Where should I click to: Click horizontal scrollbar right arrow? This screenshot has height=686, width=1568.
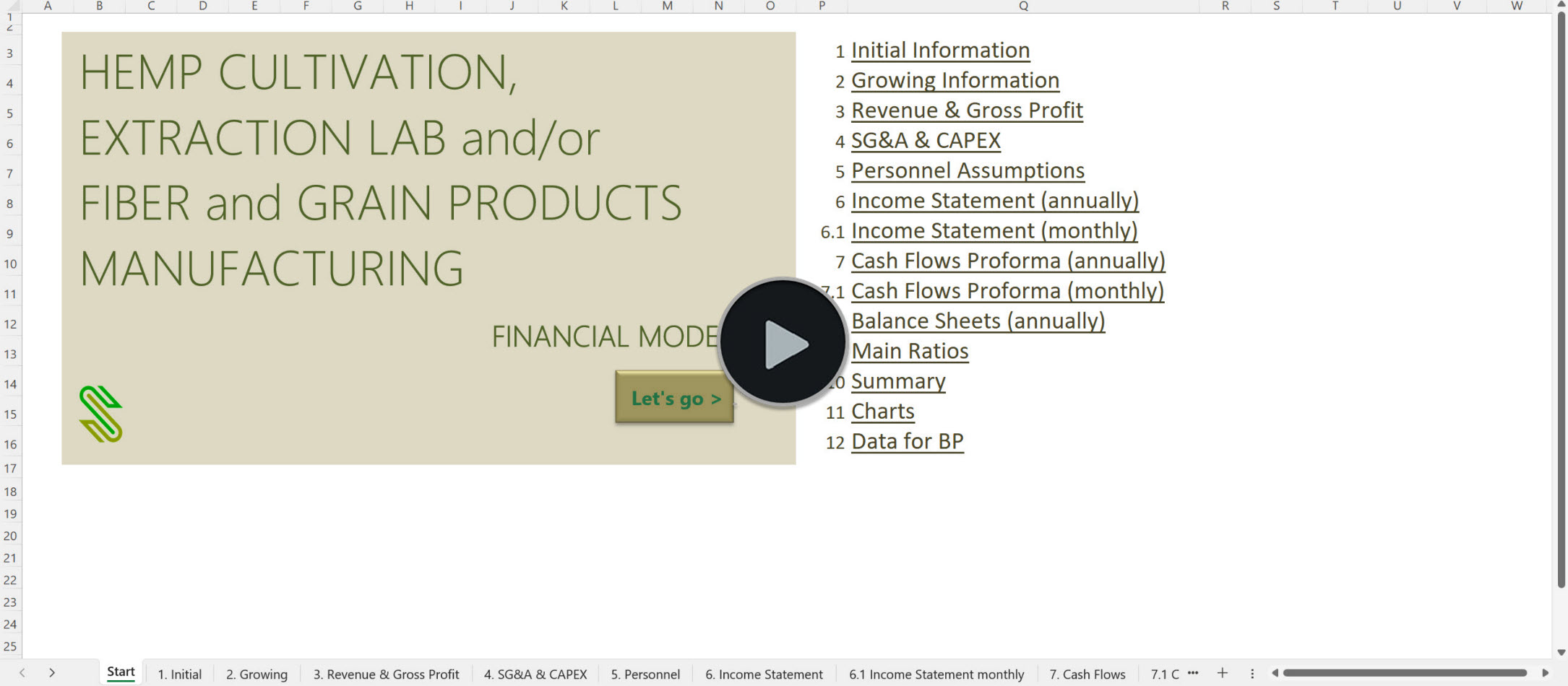[x=1545, y=673]
